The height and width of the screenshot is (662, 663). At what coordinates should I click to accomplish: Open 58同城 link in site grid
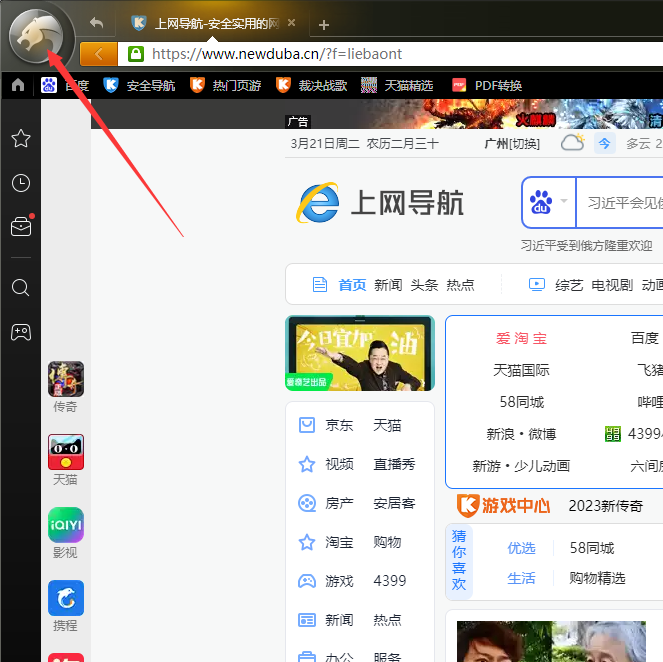(x=521, y=402)
